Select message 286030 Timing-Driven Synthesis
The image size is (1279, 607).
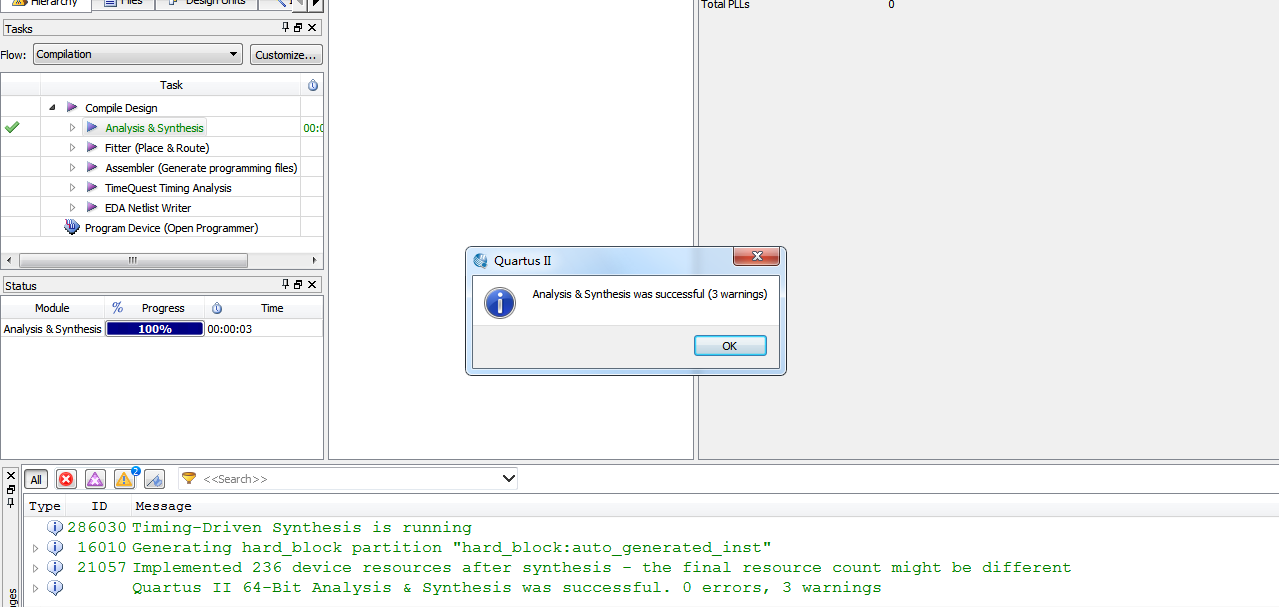click(x=301, y=527)
